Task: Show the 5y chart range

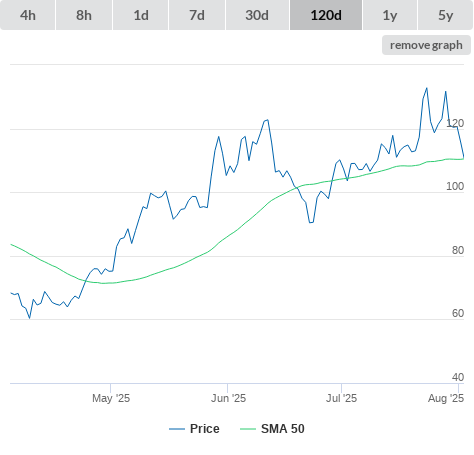Action: (446, 15)
